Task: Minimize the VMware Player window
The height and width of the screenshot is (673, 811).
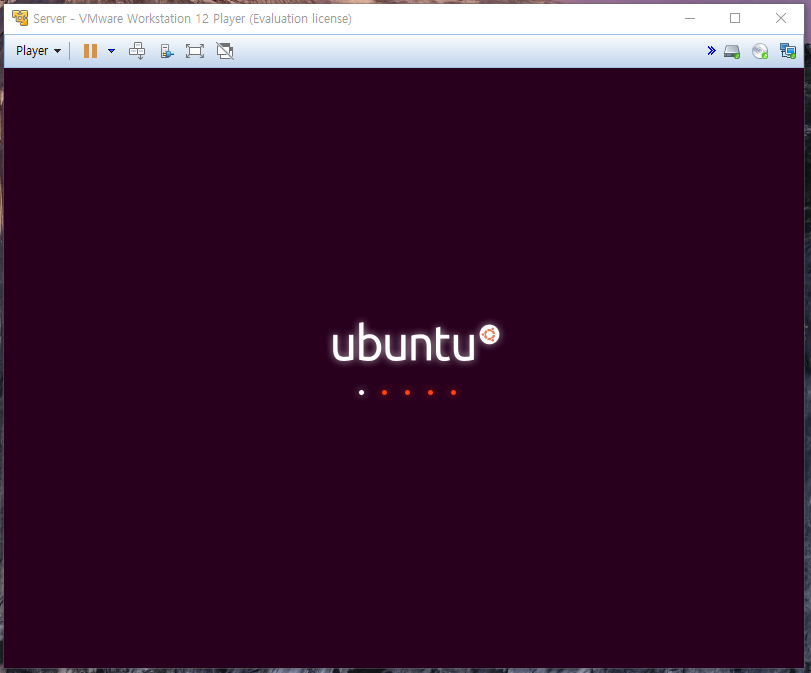Action: (689, 18)
